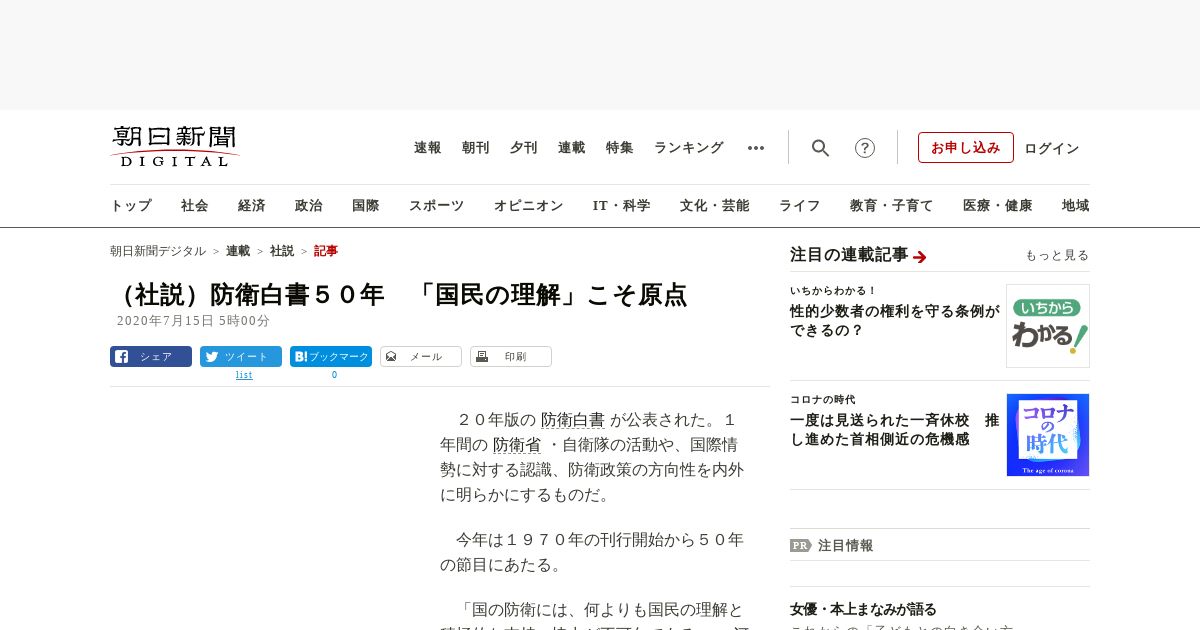Go to スポーツ section tab

(436, 206)
